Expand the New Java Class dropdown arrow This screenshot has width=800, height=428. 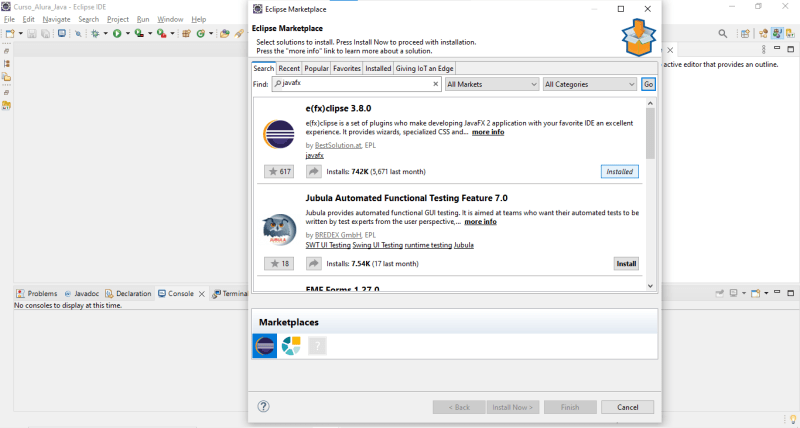coord(211,34)
